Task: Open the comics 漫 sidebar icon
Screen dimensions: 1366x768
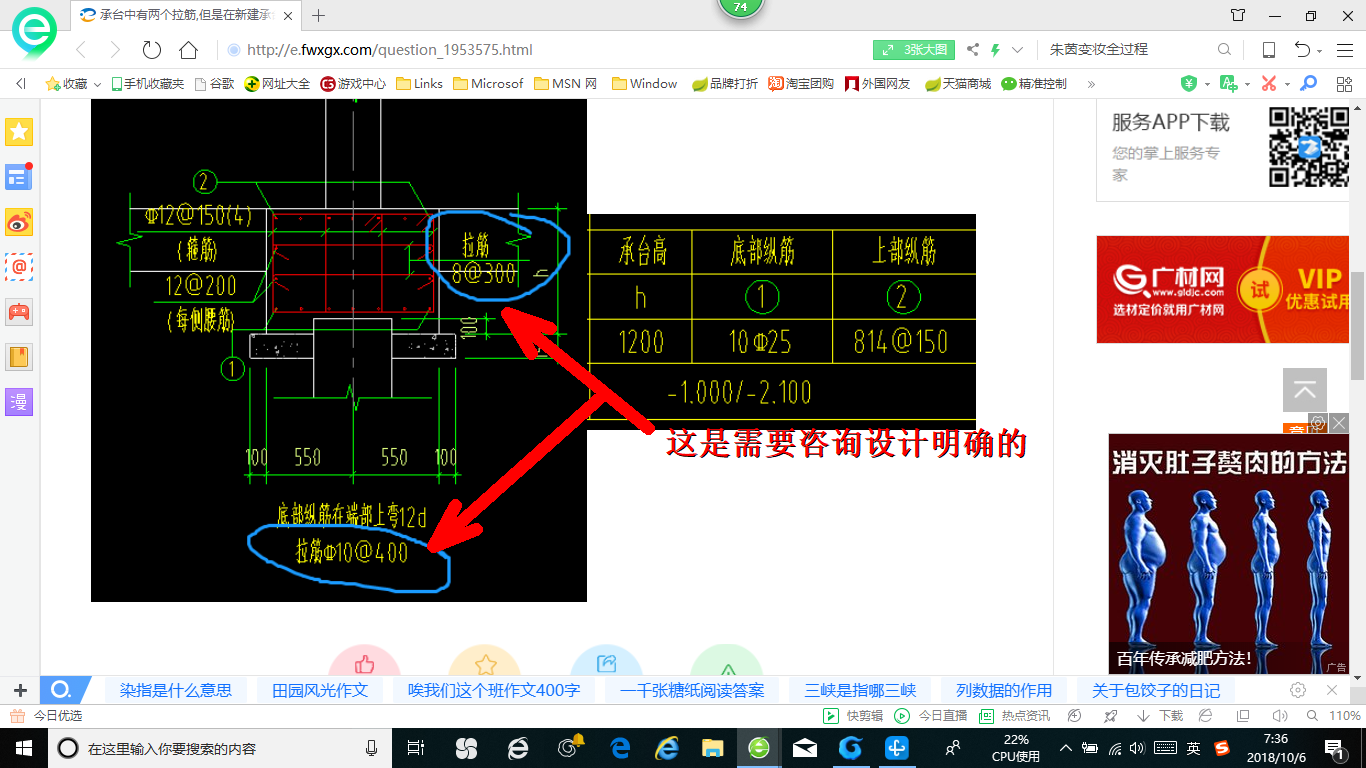Action: 19,402
